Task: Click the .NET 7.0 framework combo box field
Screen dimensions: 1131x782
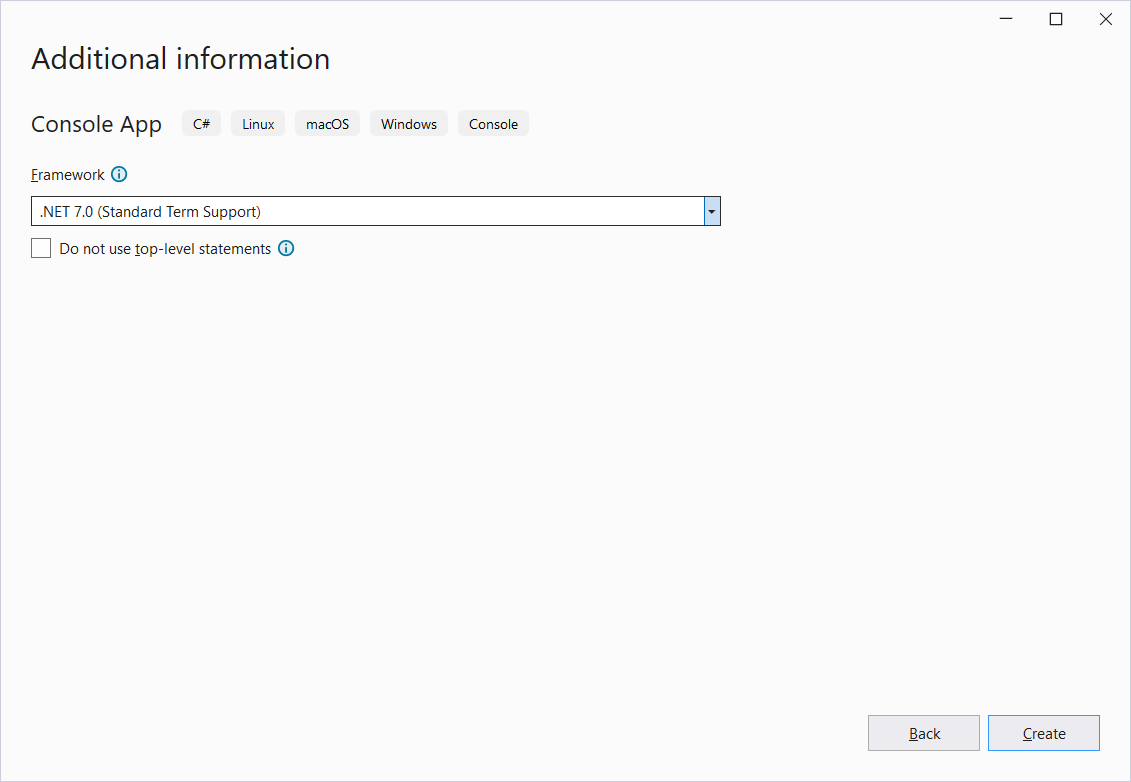Action: pos(367,211)
